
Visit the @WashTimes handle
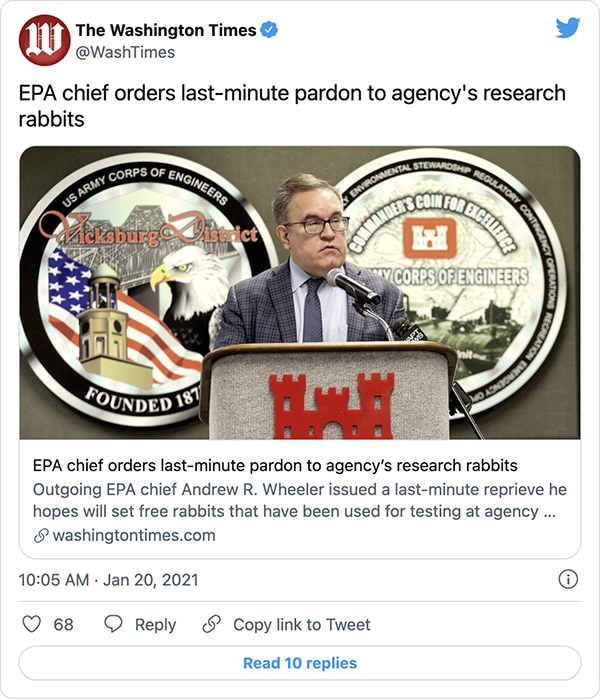(125, 52)
